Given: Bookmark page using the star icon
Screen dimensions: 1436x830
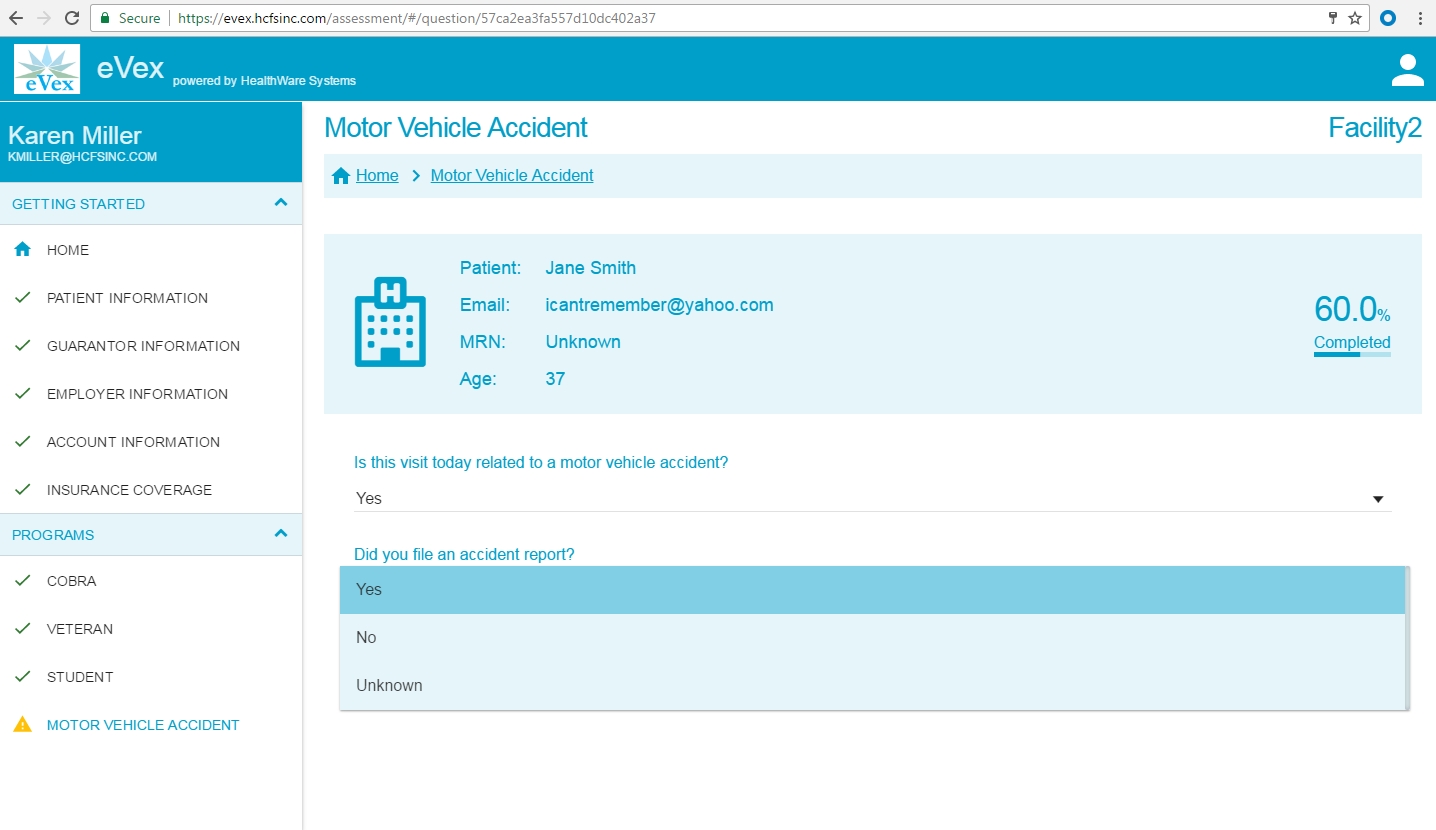Looking at the screenshot, I should click(x=1355, y=18).
